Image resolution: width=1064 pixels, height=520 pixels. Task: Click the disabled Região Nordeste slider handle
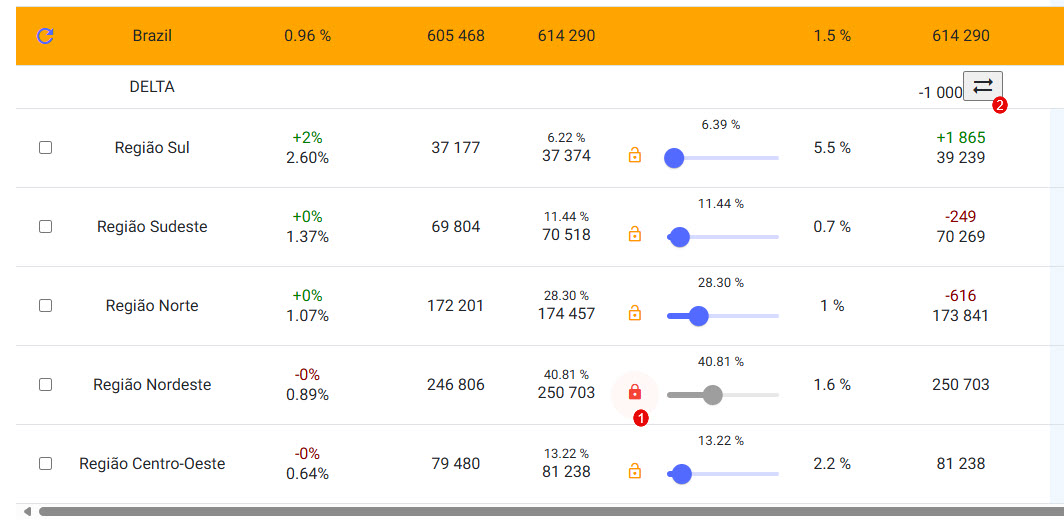point(712,395)
